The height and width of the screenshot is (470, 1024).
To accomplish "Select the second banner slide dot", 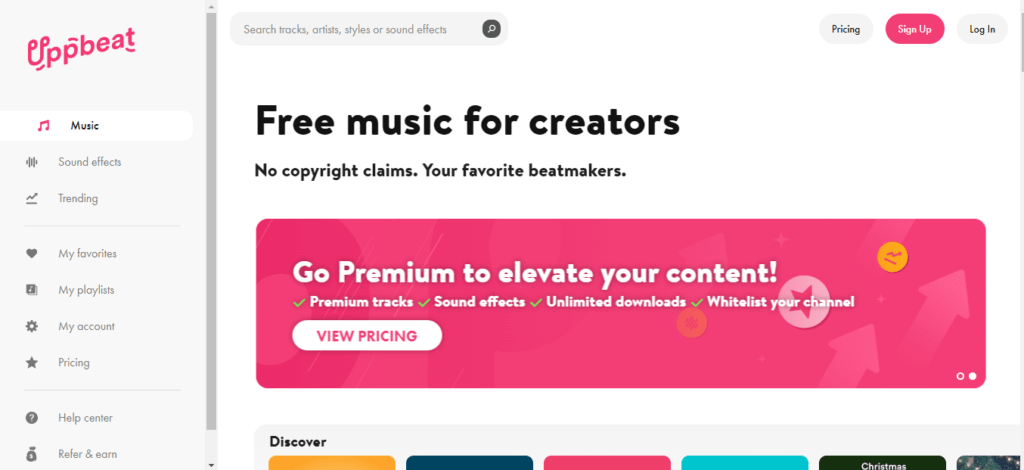I will [x=972, y=376].
